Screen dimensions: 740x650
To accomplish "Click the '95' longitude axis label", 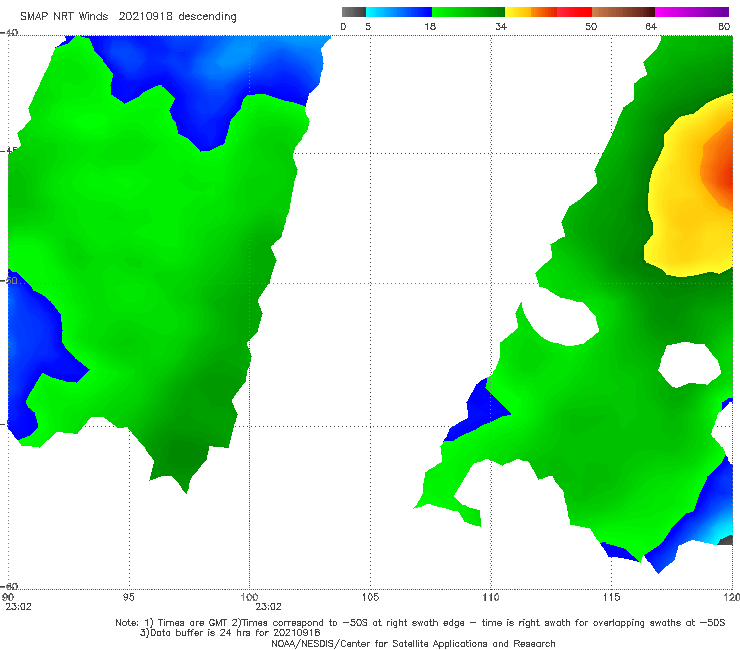I will (x=128, y=597).
